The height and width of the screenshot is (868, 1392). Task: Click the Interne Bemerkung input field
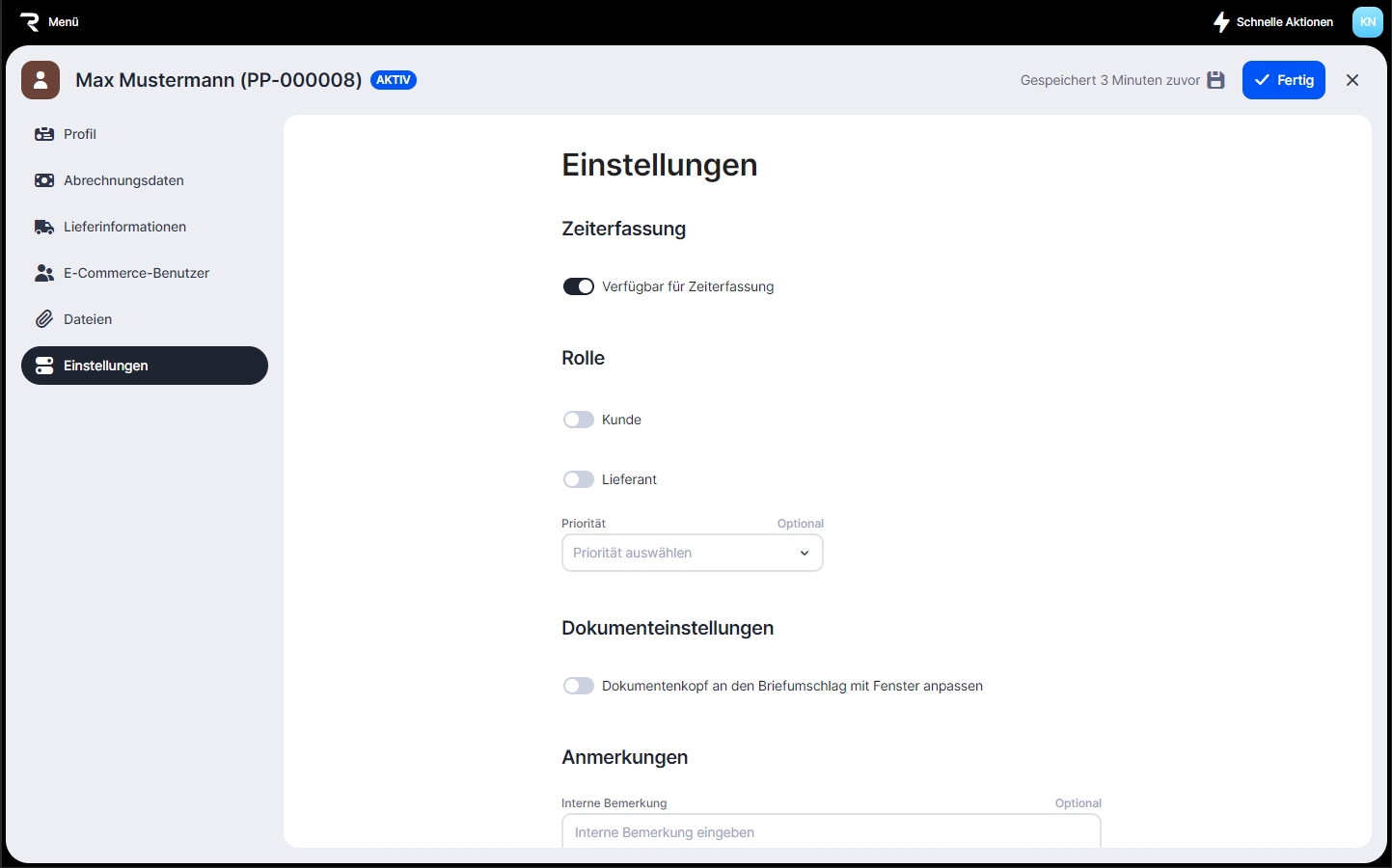(x=831, y=832)
